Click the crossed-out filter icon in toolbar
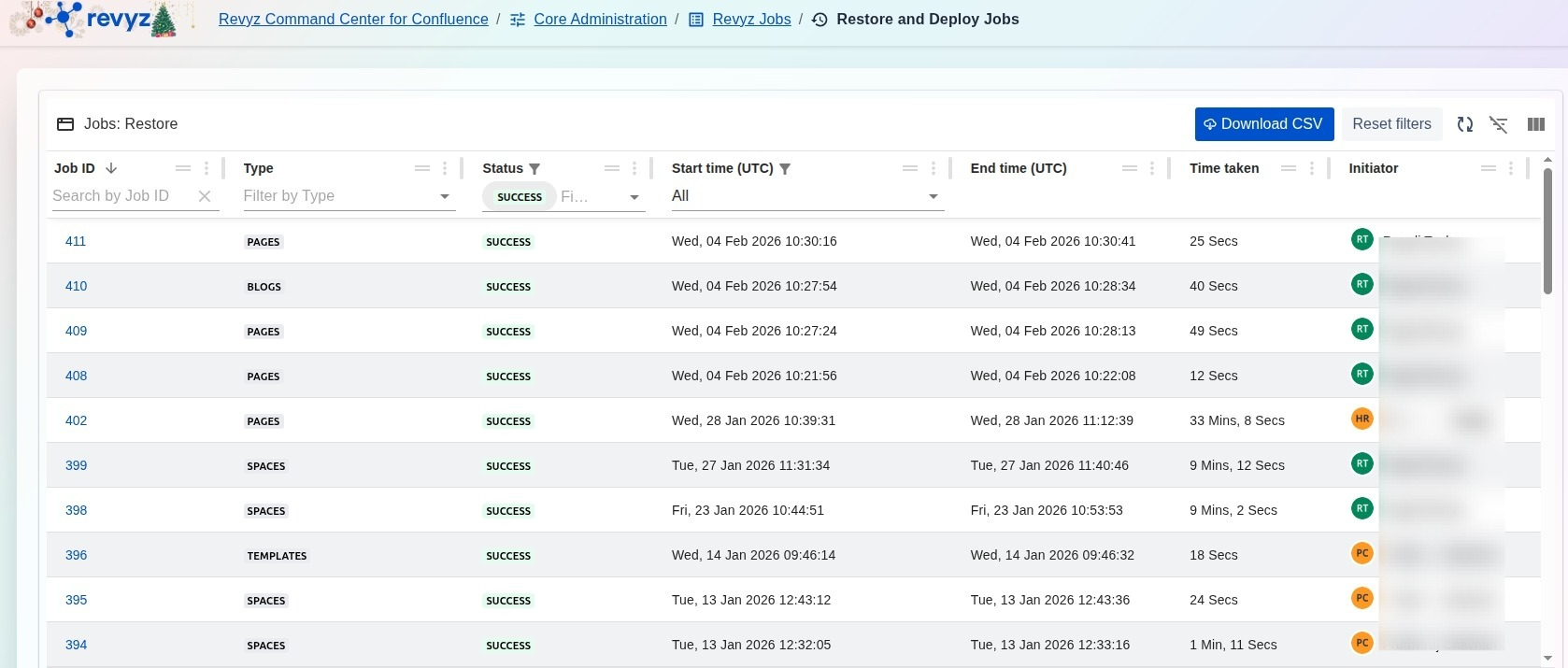The image size is (1568, 668). click(x=1499, y=124)
